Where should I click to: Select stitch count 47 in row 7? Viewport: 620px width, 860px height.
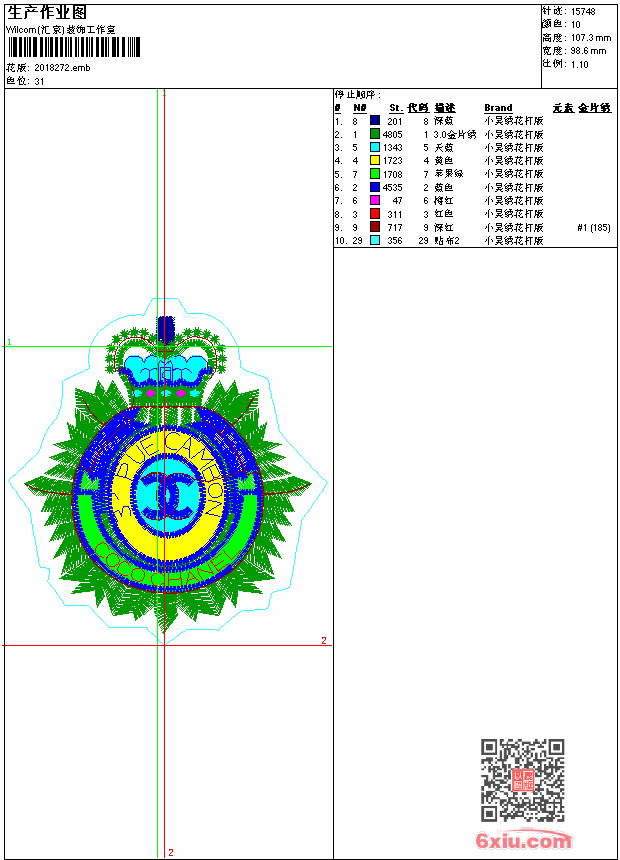click(x=398, y=201)
